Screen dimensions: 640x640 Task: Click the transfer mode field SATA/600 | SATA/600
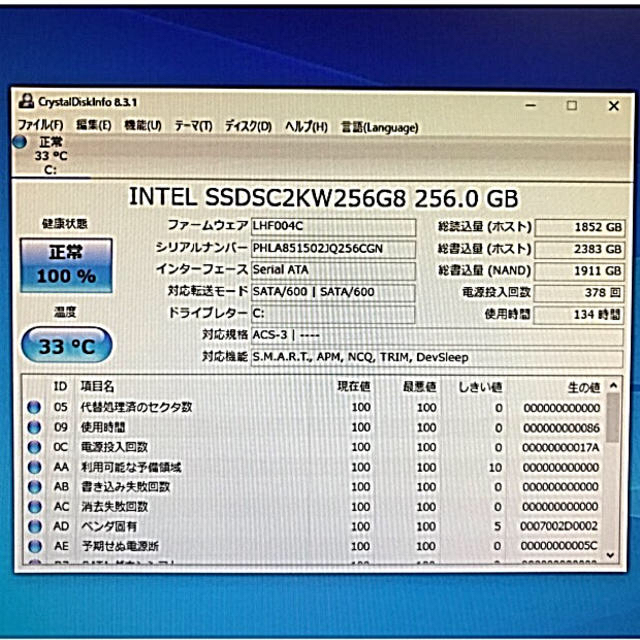click(x=333, y=292)
